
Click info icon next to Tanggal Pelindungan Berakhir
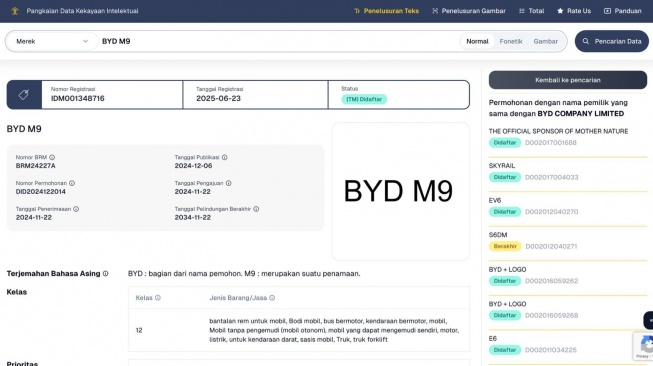[256, 209]
